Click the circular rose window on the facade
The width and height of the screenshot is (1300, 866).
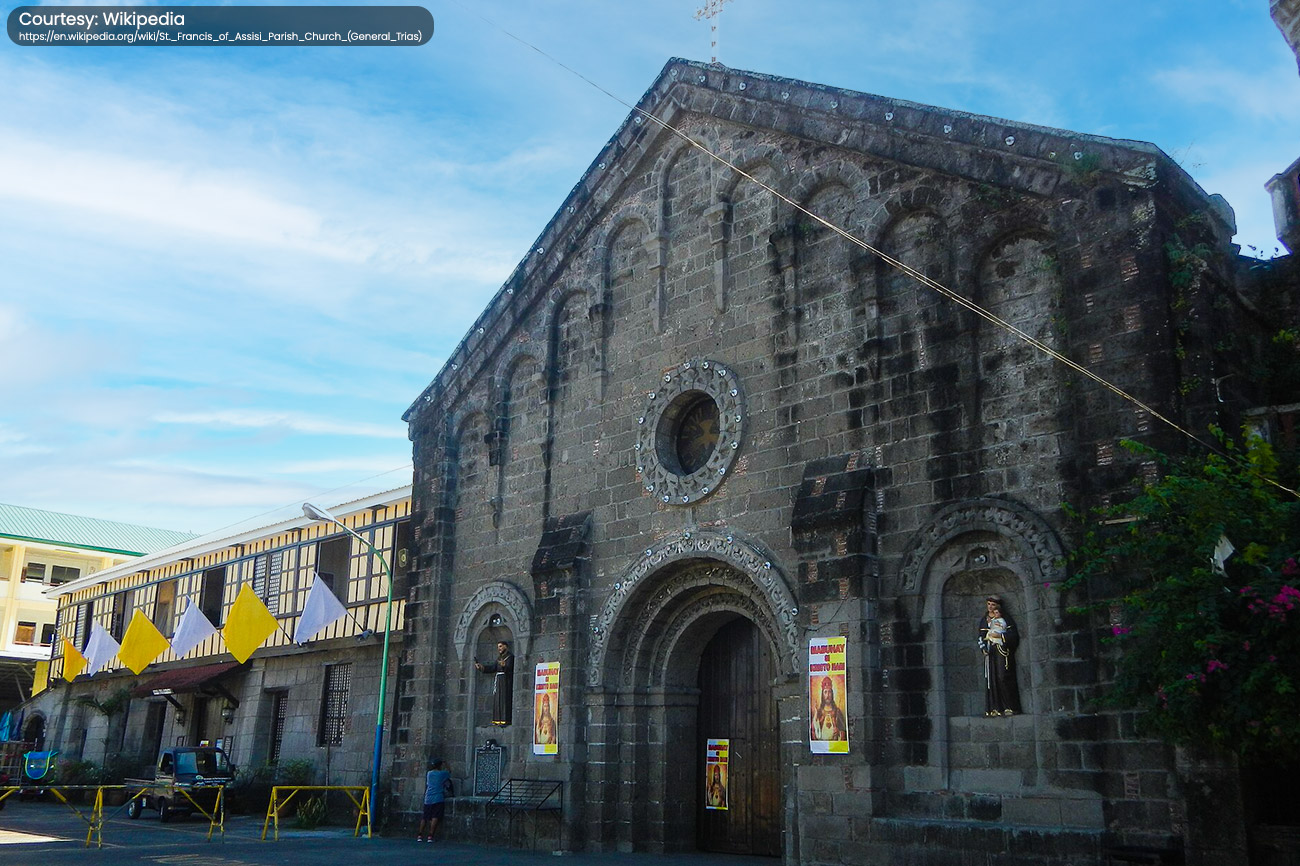pyautogui.click(x=690, y=432)
